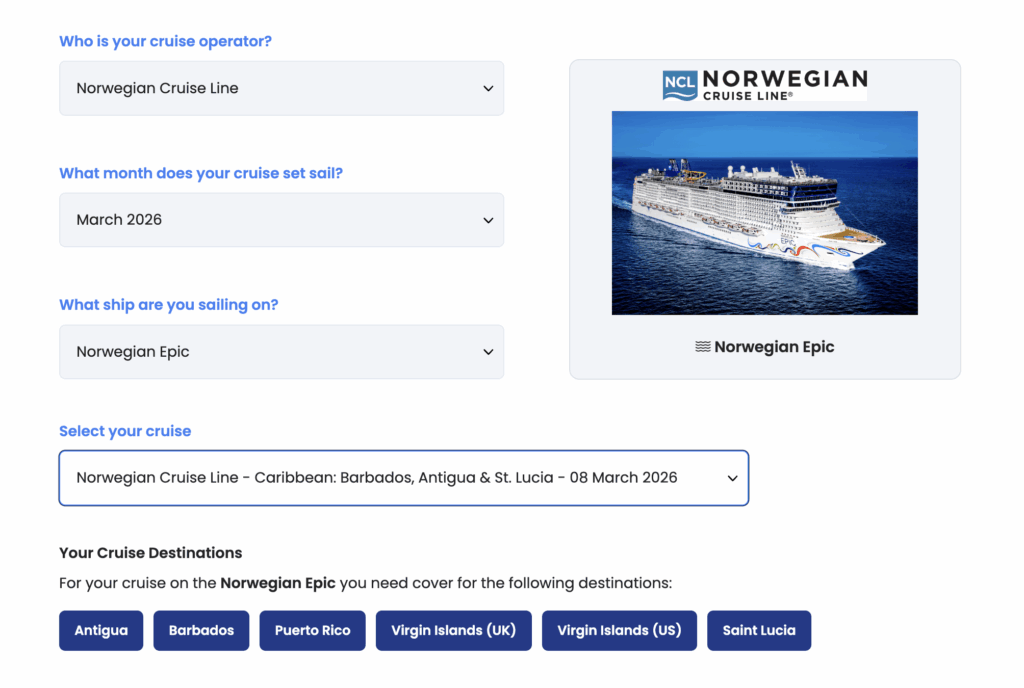Open the cruise operator dropdown

pyautogui.click(x=281, y=88)
